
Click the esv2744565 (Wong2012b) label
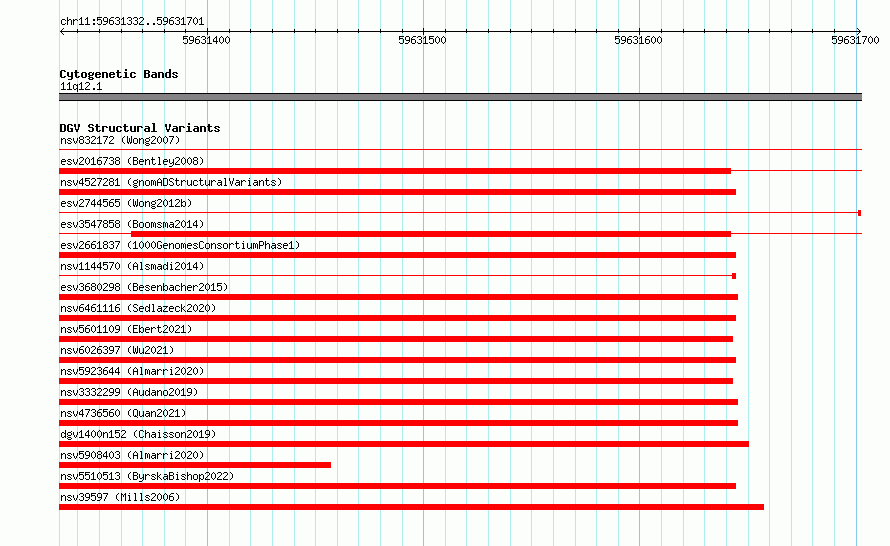(x=126, y=203)
